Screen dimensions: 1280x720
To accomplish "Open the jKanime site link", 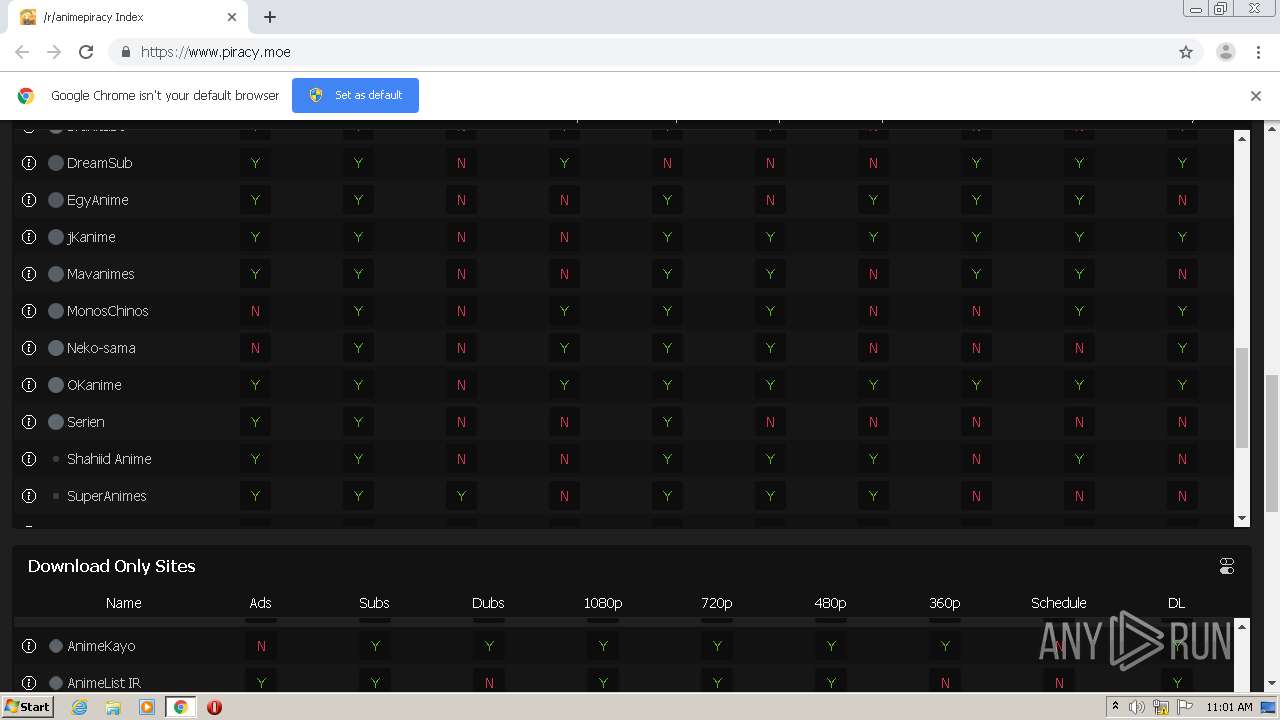I will tap(91, 237).
